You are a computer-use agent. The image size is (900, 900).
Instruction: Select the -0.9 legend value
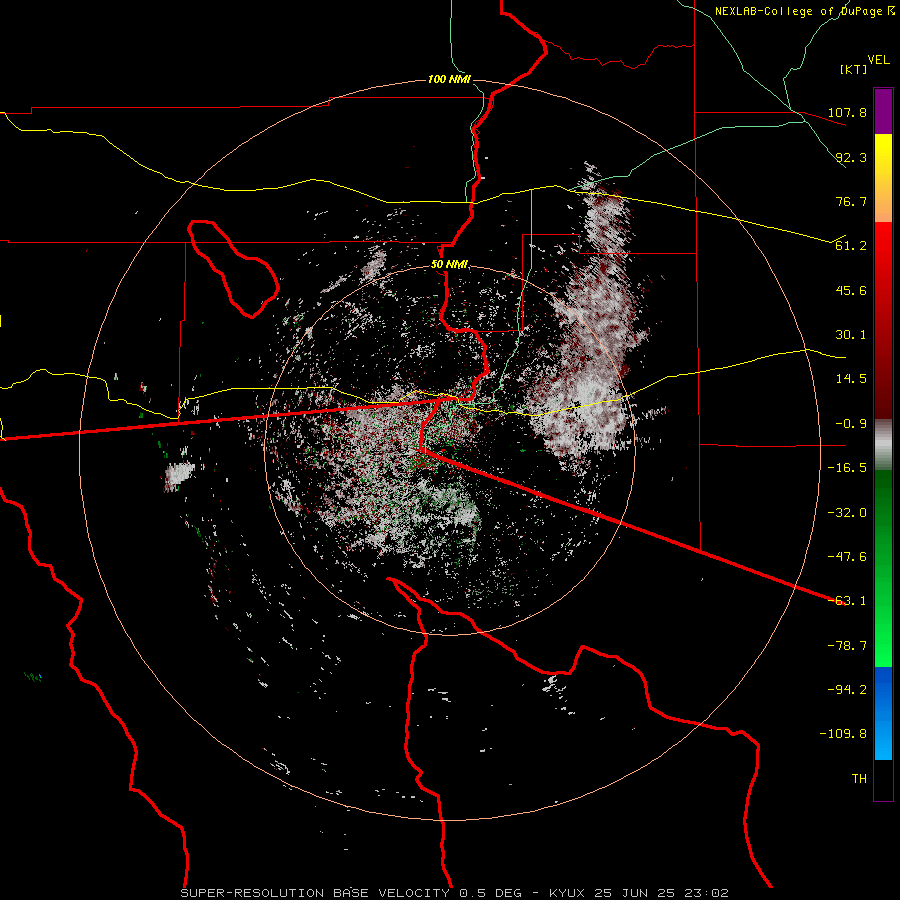click(851, 424)
